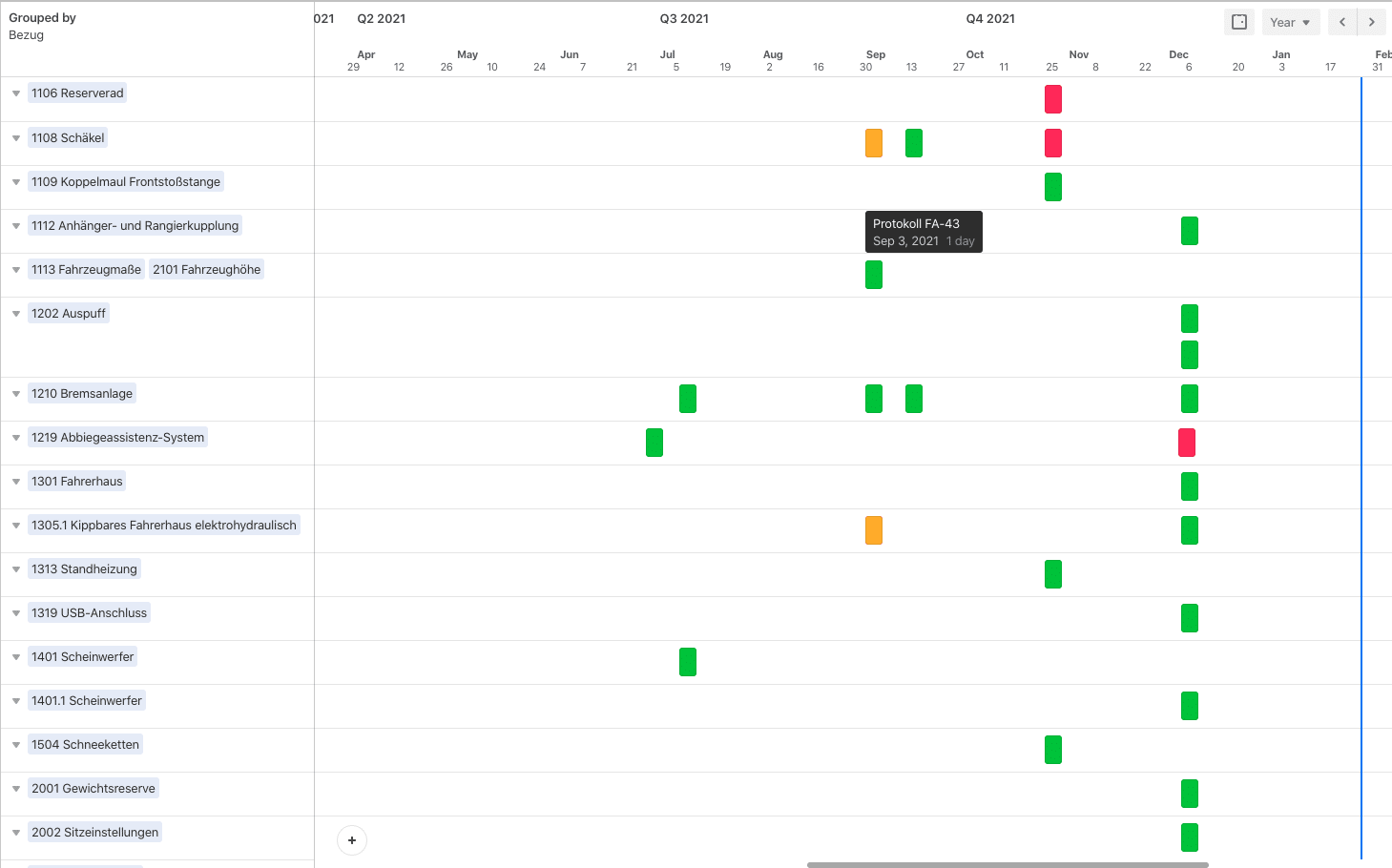Open the Year timescale dropdown

[1290, 22]
